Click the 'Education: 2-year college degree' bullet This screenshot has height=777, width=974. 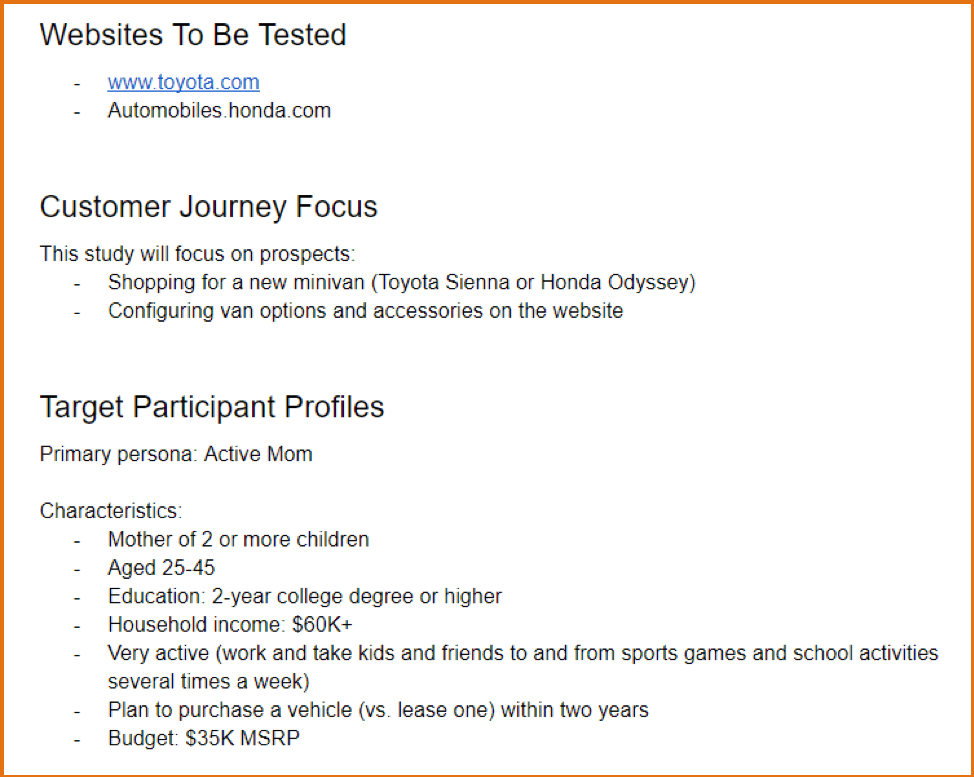click(x=304, y=596)
